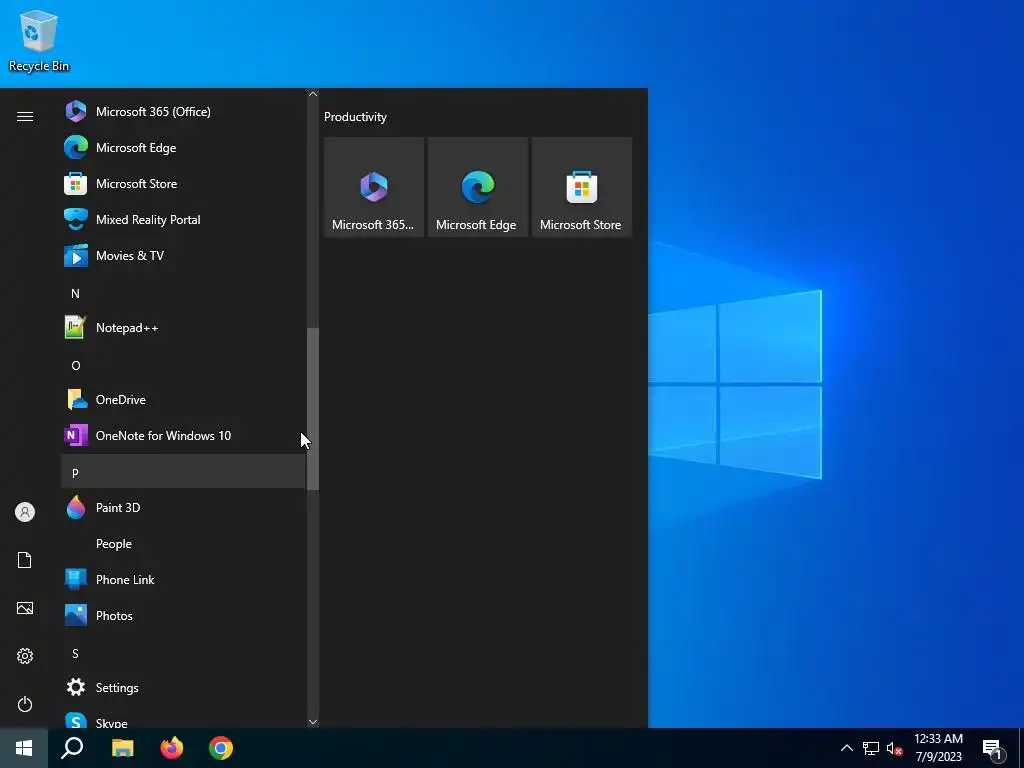Viewport: 1024px width, 768px height.
Task: Launch Skype from the app list
Action: [184, 720]
